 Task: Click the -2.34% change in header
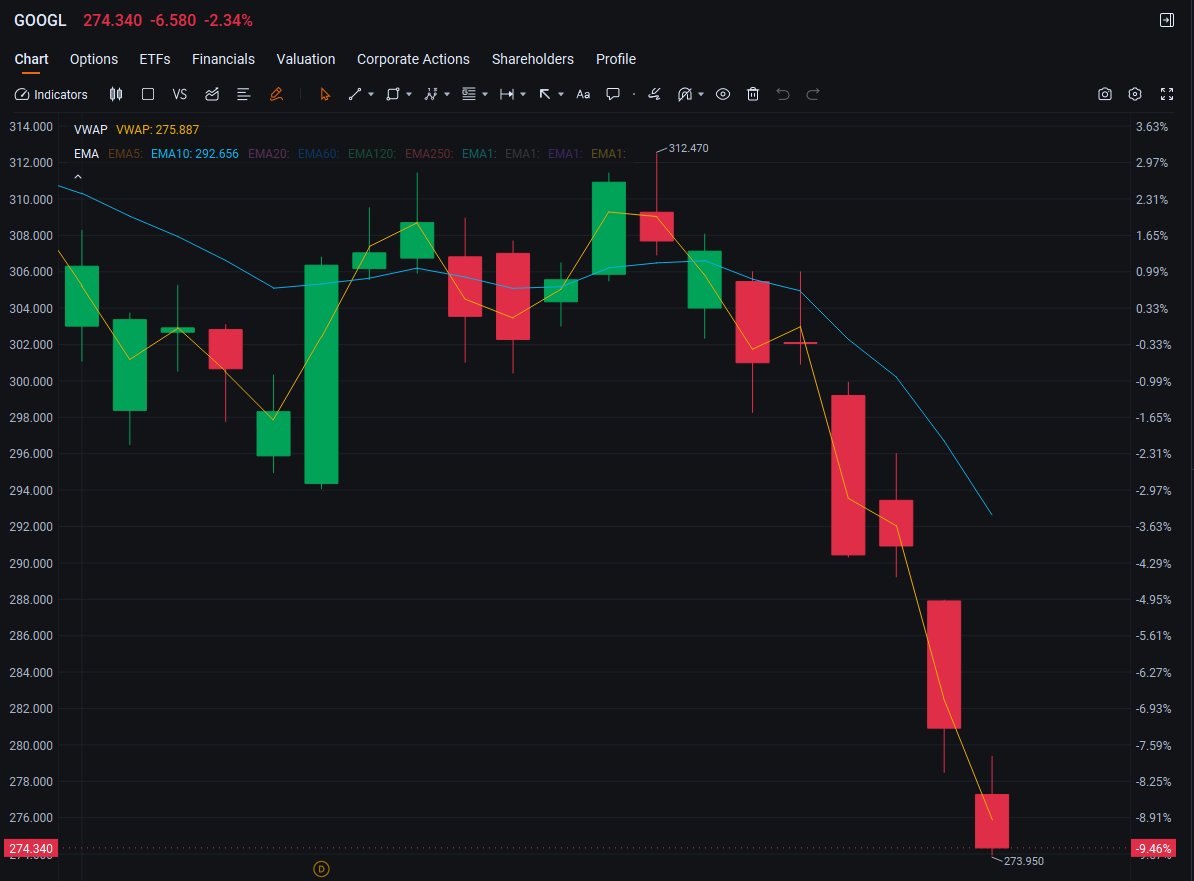pos(228,21)
